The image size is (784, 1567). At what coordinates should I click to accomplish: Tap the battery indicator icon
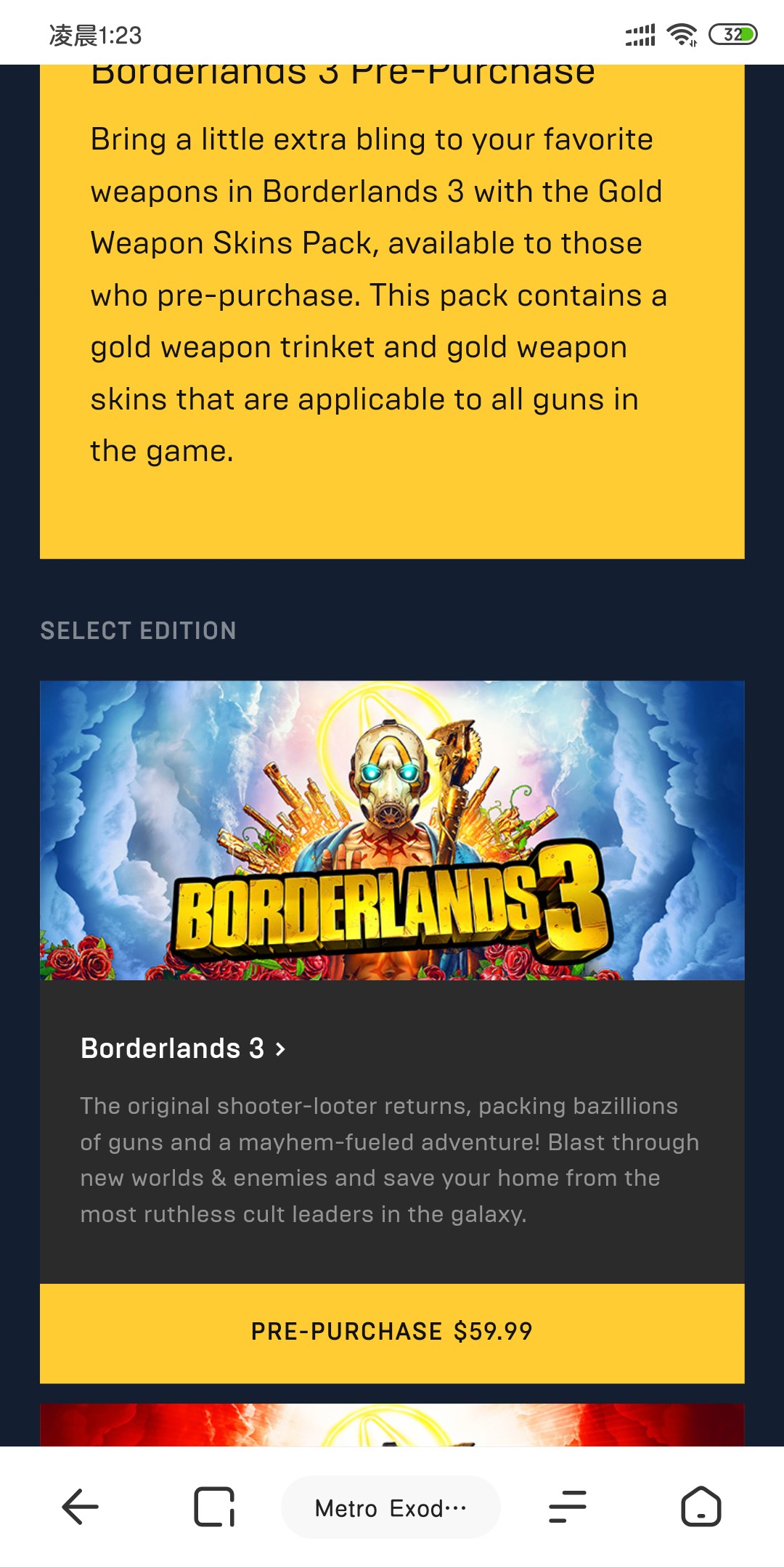pos(733,34)
